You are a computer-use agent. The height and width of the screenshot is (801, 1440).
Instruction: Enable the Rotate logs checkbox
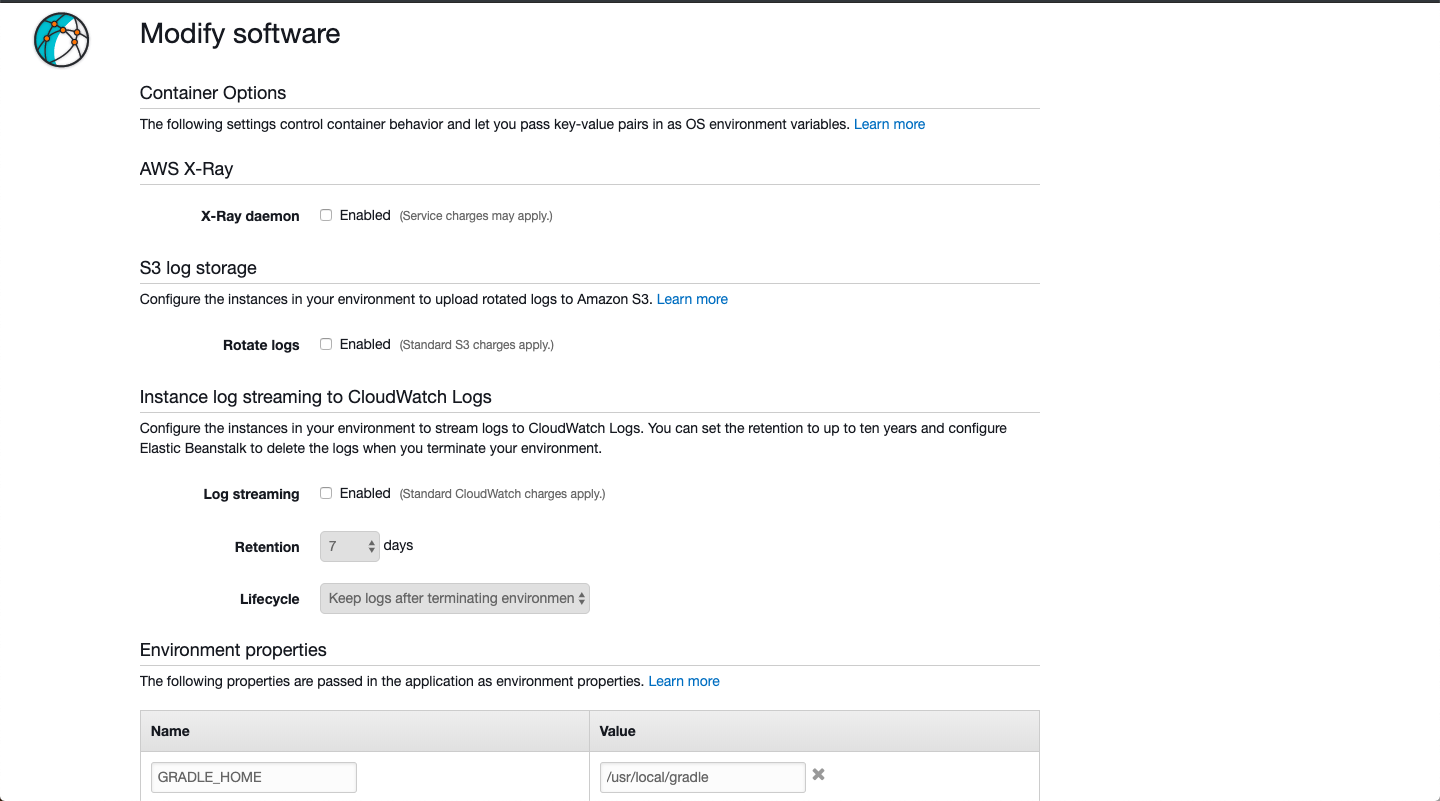coord(325,343)
